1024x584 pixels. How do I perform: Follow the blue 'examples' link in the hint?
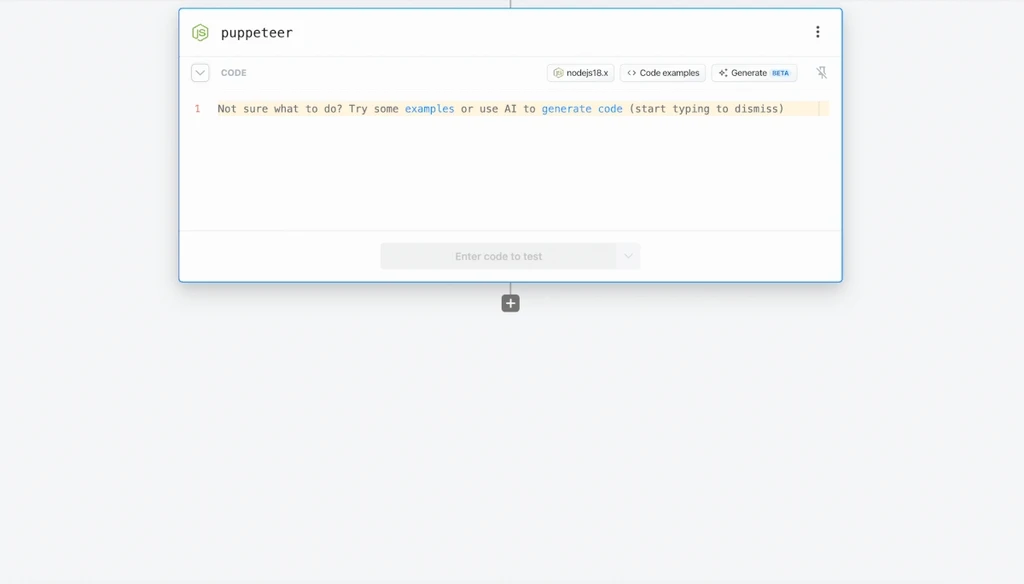[429, 109]
